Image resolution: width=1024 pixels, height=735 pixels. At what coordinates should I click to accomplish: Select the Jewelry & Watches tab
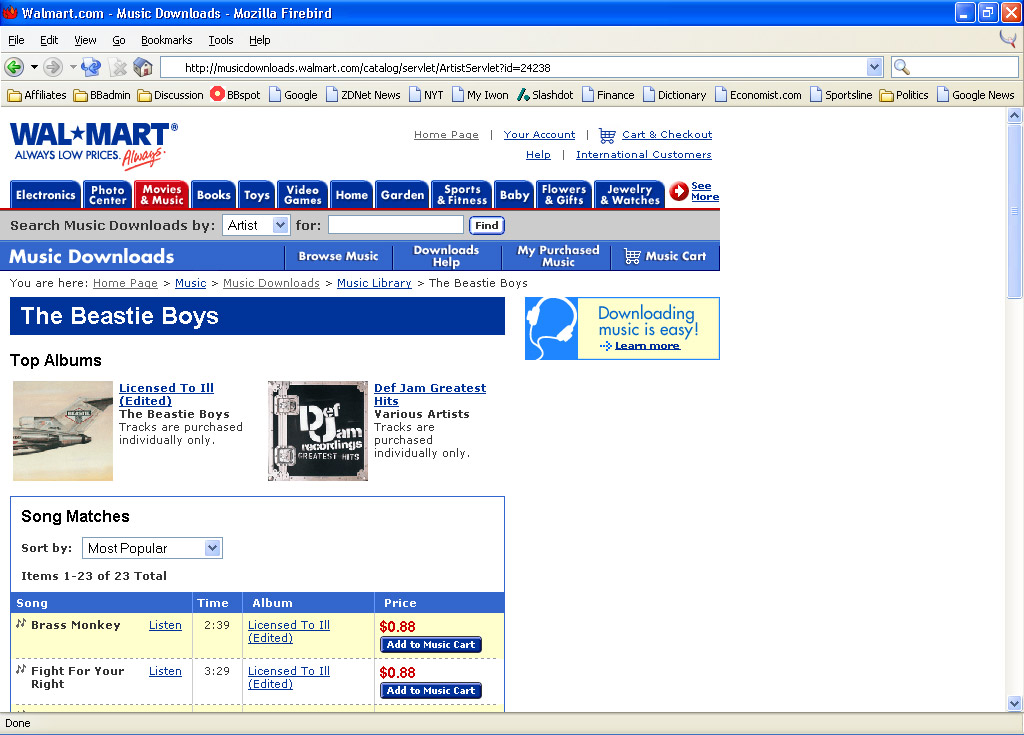pos(630,195)
